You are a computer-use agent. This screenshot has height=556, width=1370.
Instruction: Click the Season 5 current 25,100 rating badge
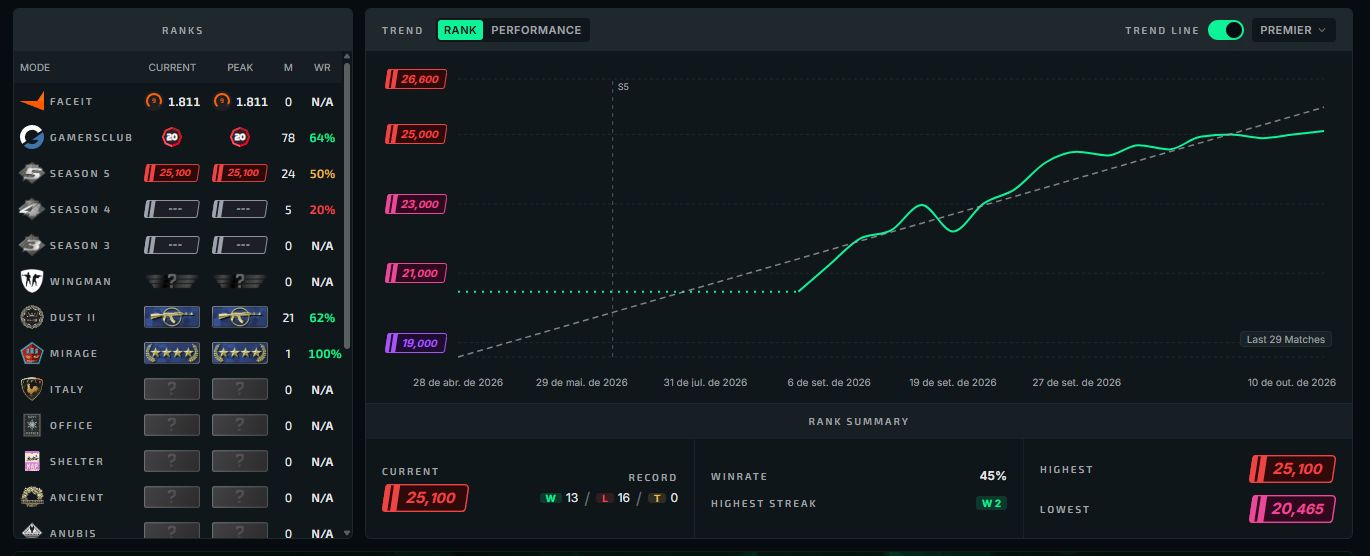(x=172, y=173)
